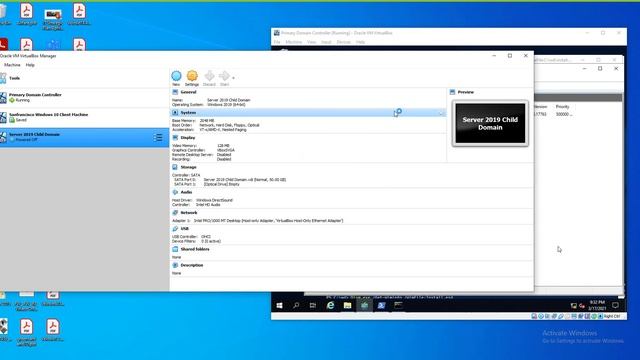
Task: Click the Shared folders section icon
Action: 175,249
